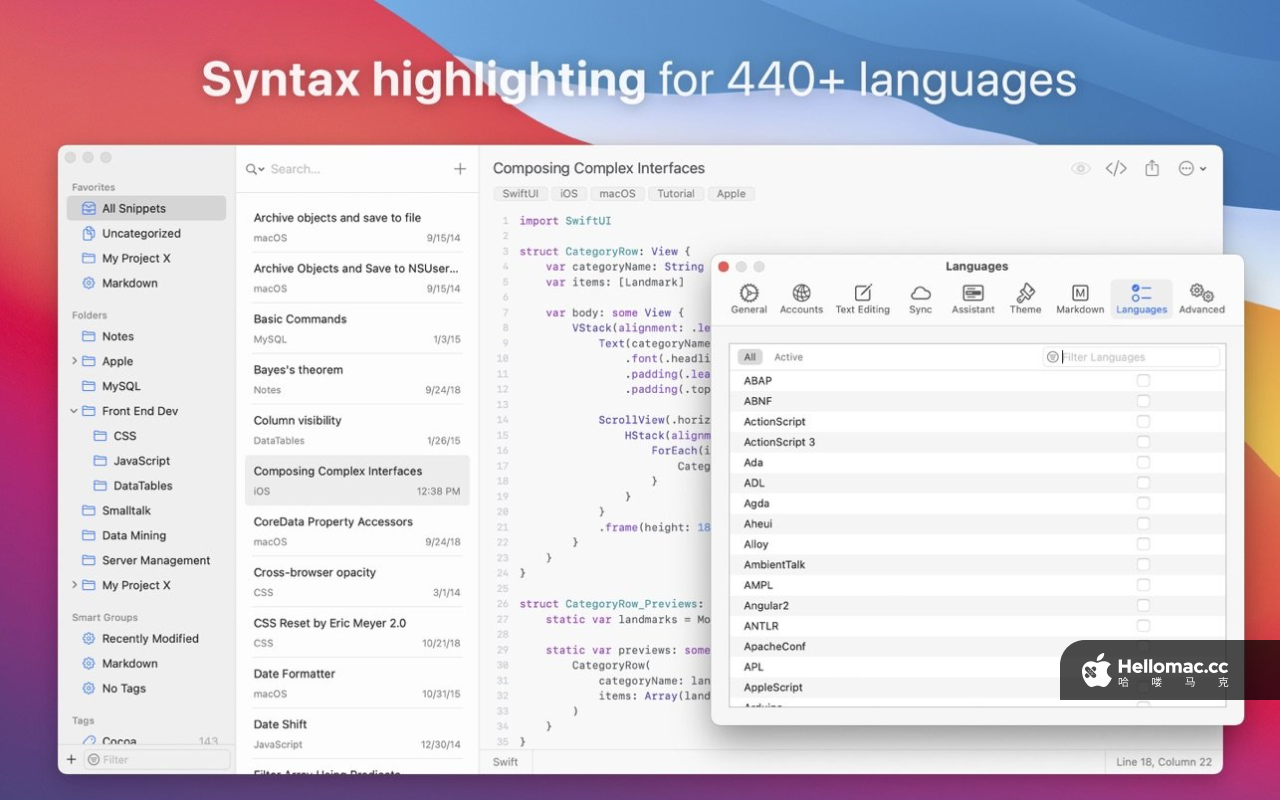The image size is (1280, 800).
Task: Open Basic Commands snippet
Action: [x=357, y=329]
